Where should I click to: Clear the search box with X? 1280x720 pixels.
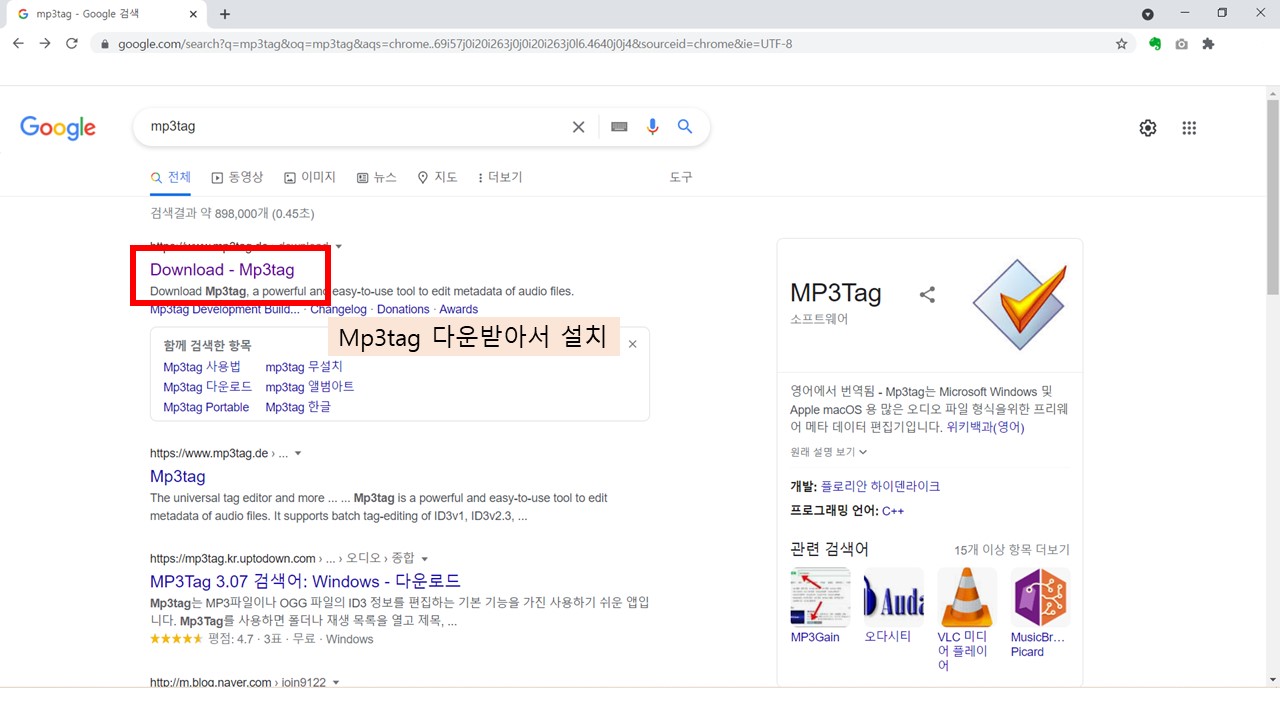tap(578, 127)
